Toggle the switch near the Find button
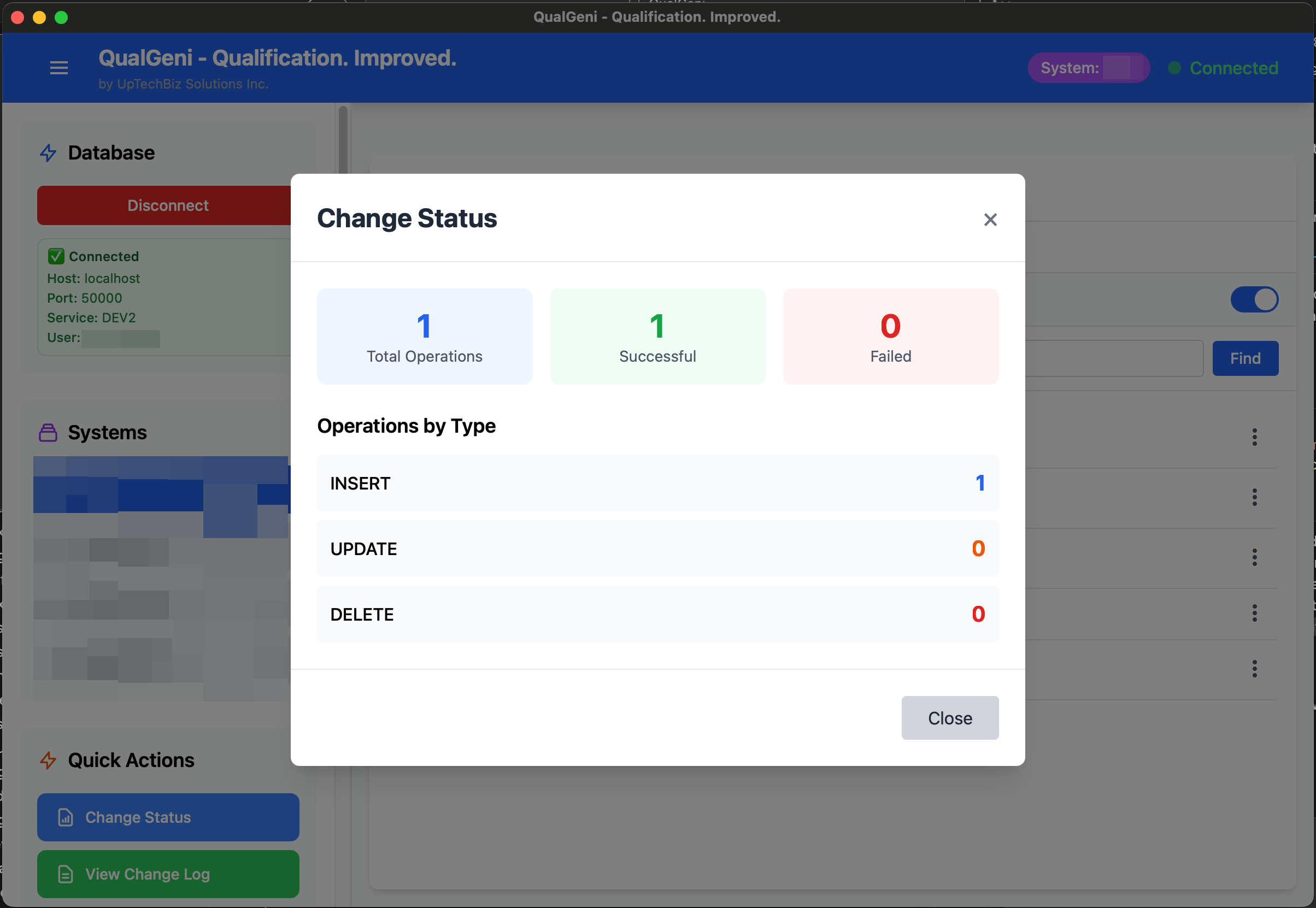This screenshot has width=1316, height=908. click(x=1255, y=300)
